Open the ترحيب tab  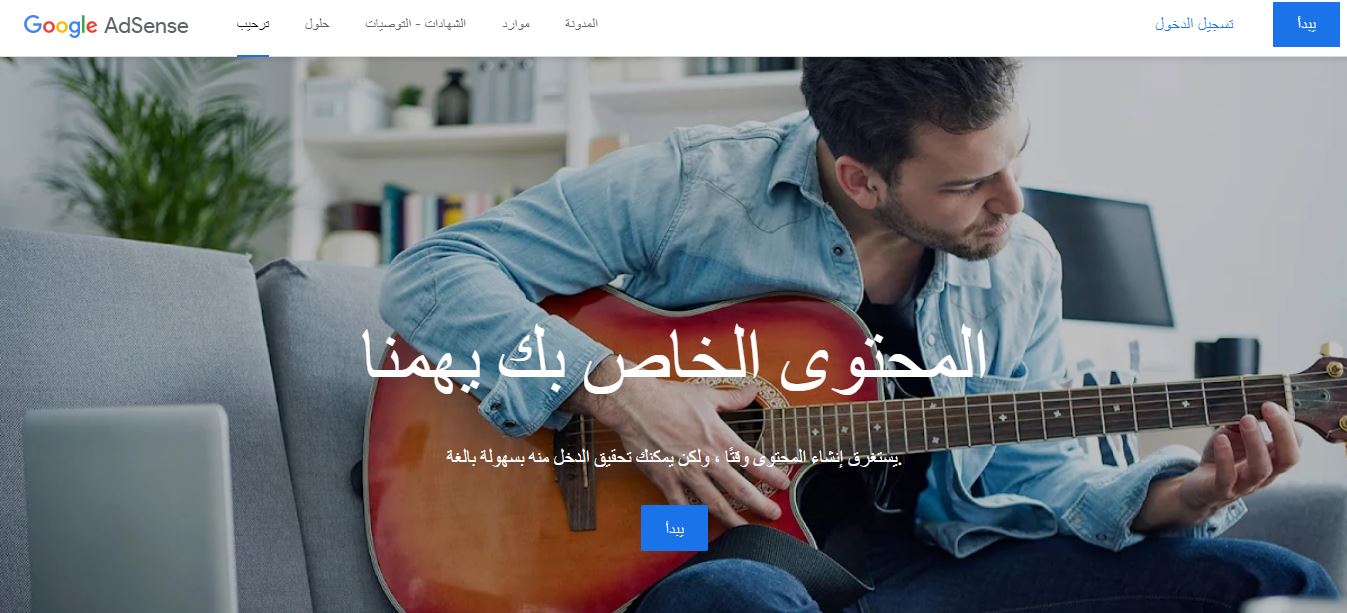tap(253, 24)
